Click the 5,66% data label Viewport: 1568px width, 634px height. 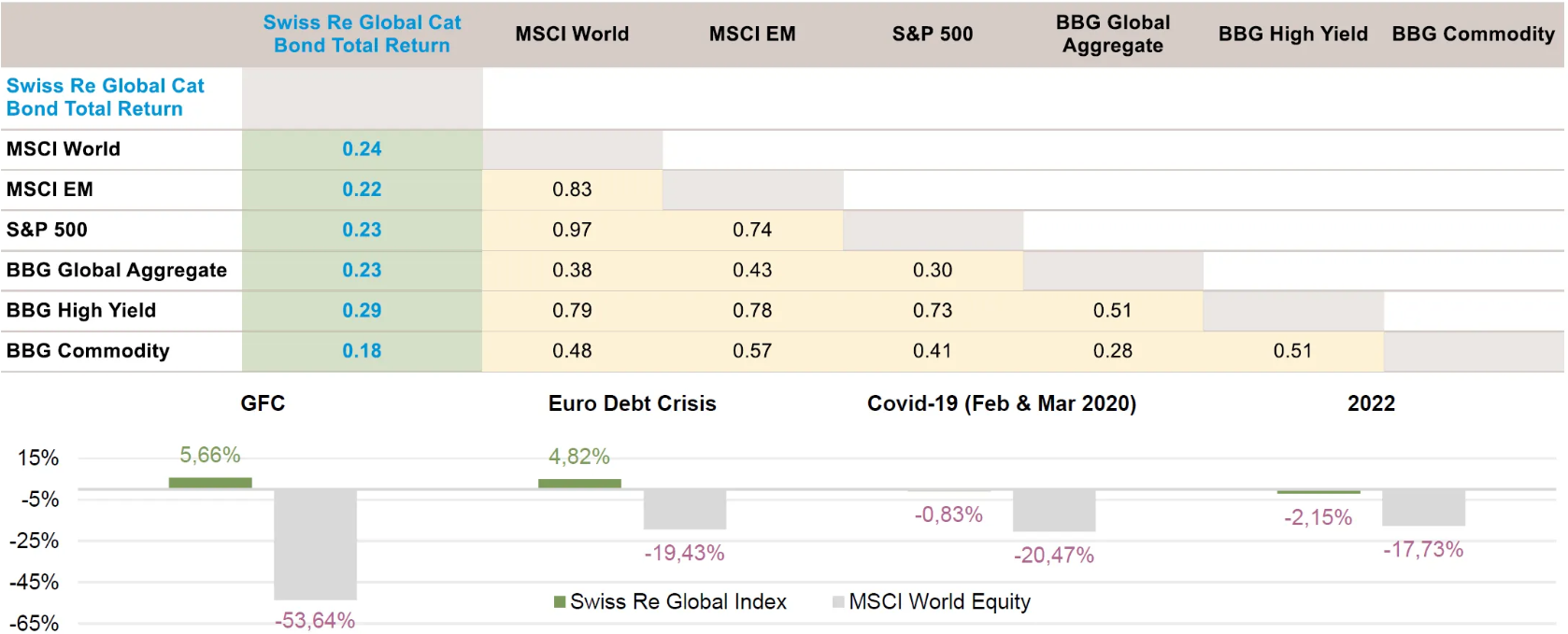[x=210, y=455]
